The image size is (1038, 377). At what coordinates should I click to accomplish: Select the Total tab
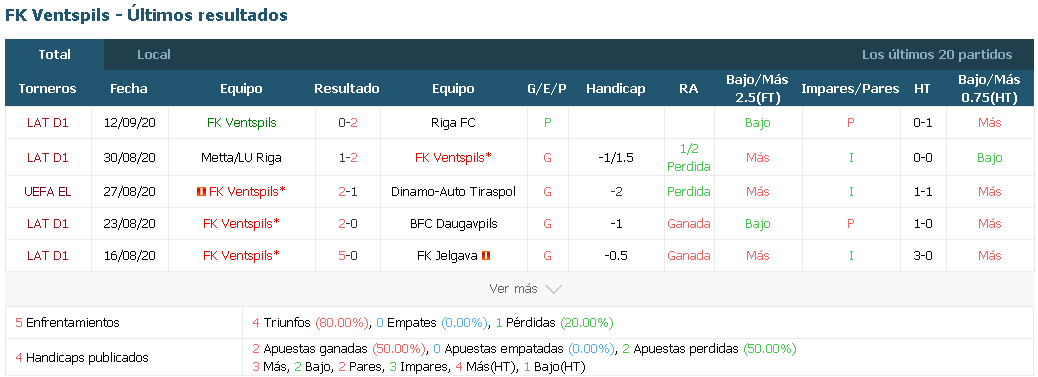click(54, 54)
